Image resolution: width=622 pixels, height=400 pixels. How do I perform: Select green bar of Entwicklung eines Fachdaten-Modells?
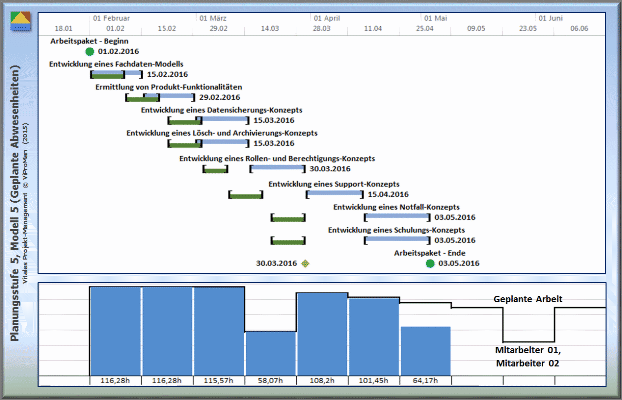tap(106, 74)
